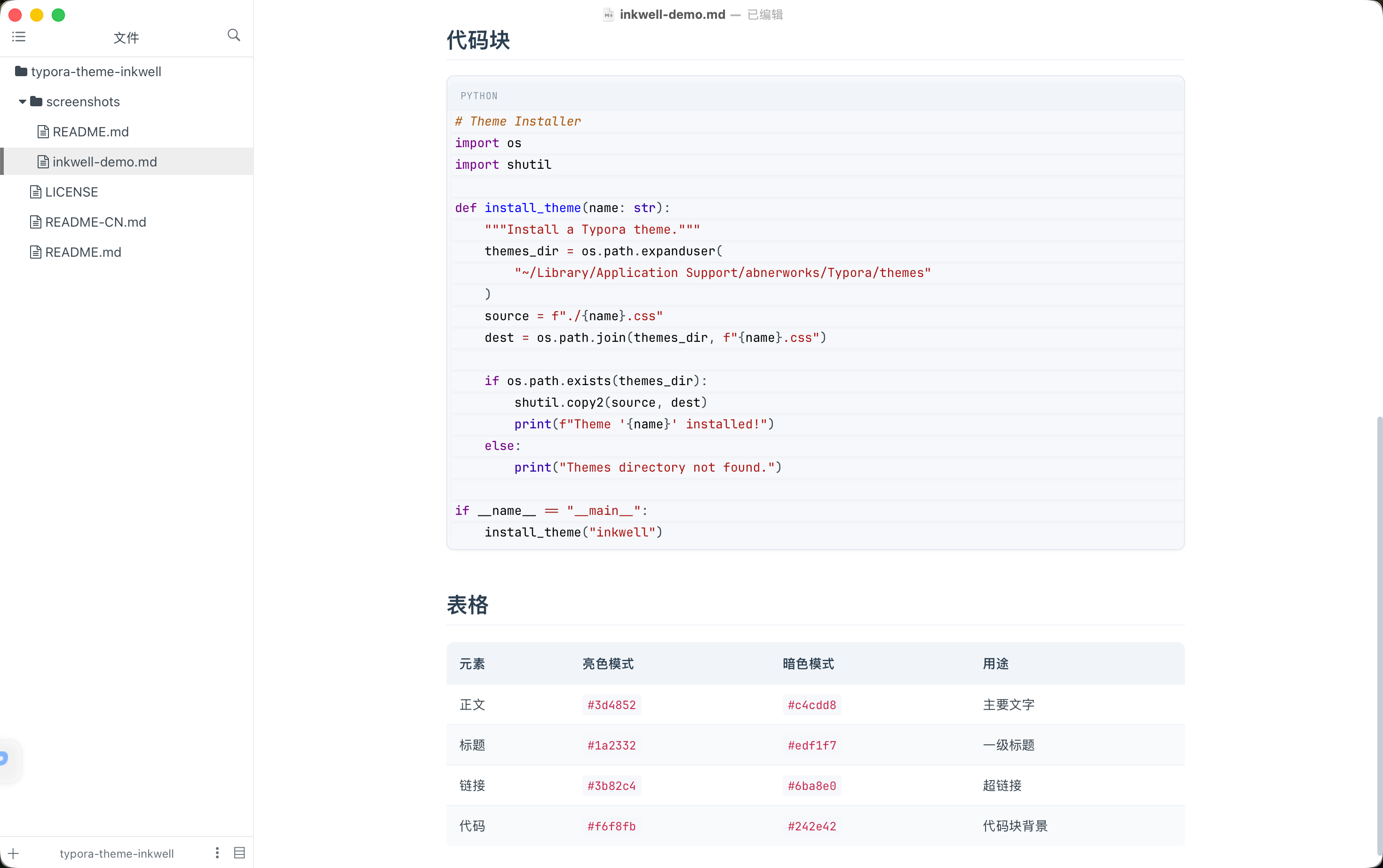Screen dimensions: 1383x868
Task: Select inkwell-demo.md in the file tree
Action: tap(127, 161)
